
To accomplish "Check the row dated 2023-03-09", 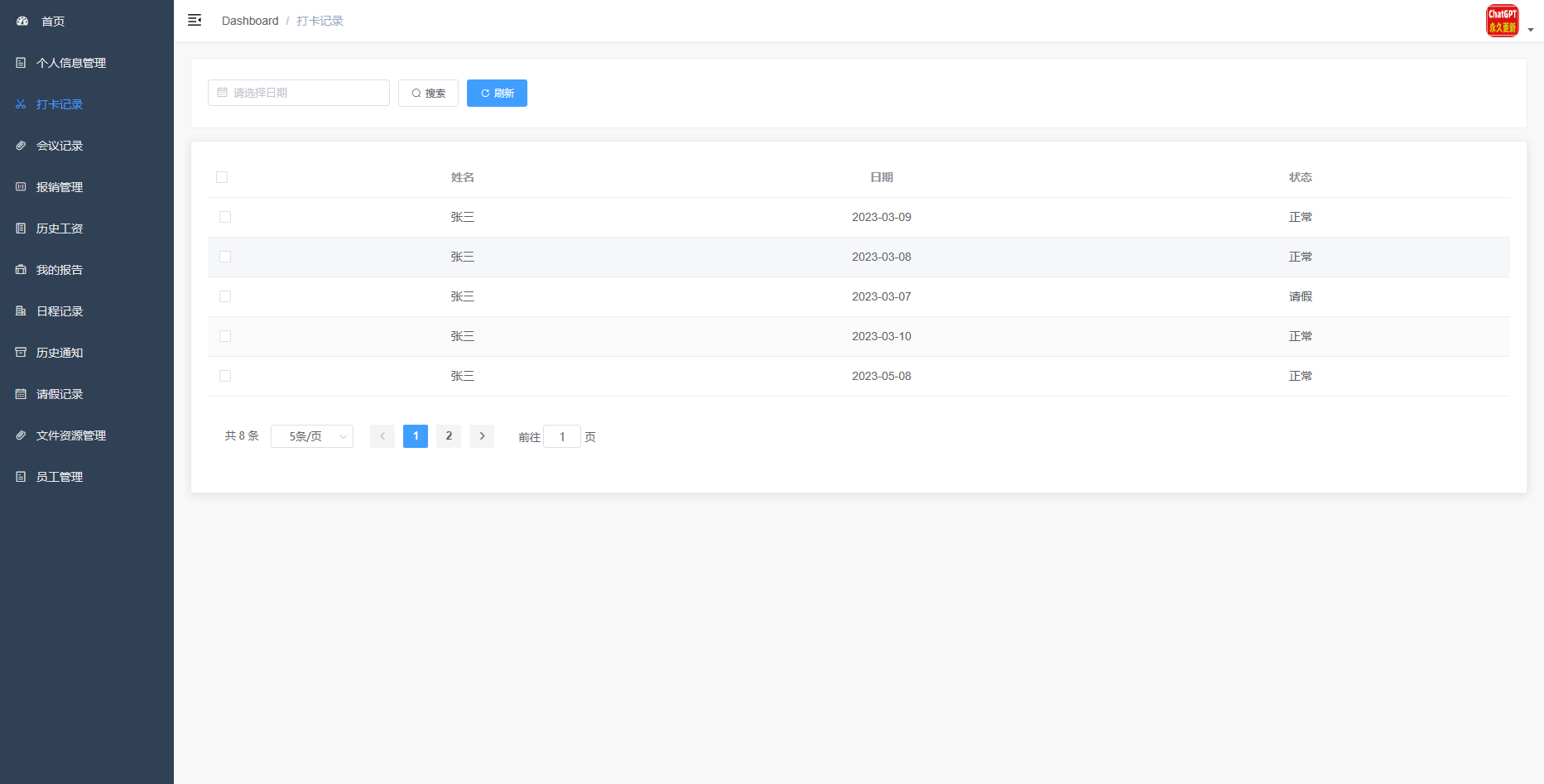I will (225, 217).
